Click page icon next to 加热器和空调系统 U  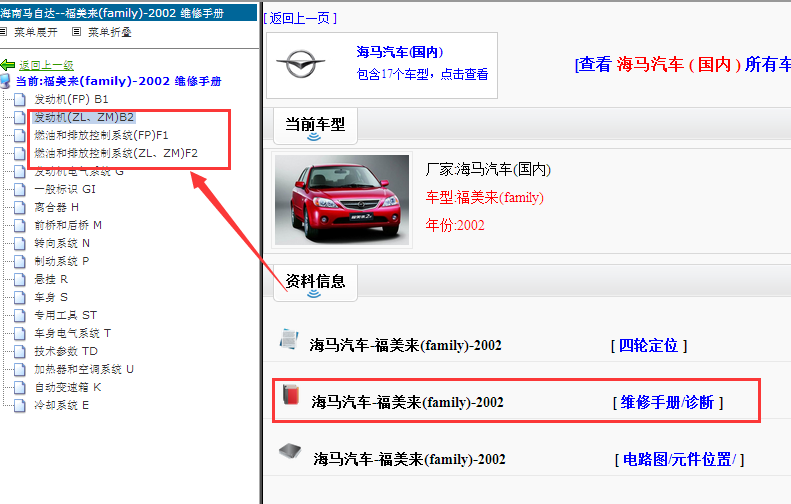[x=20, y=369]
